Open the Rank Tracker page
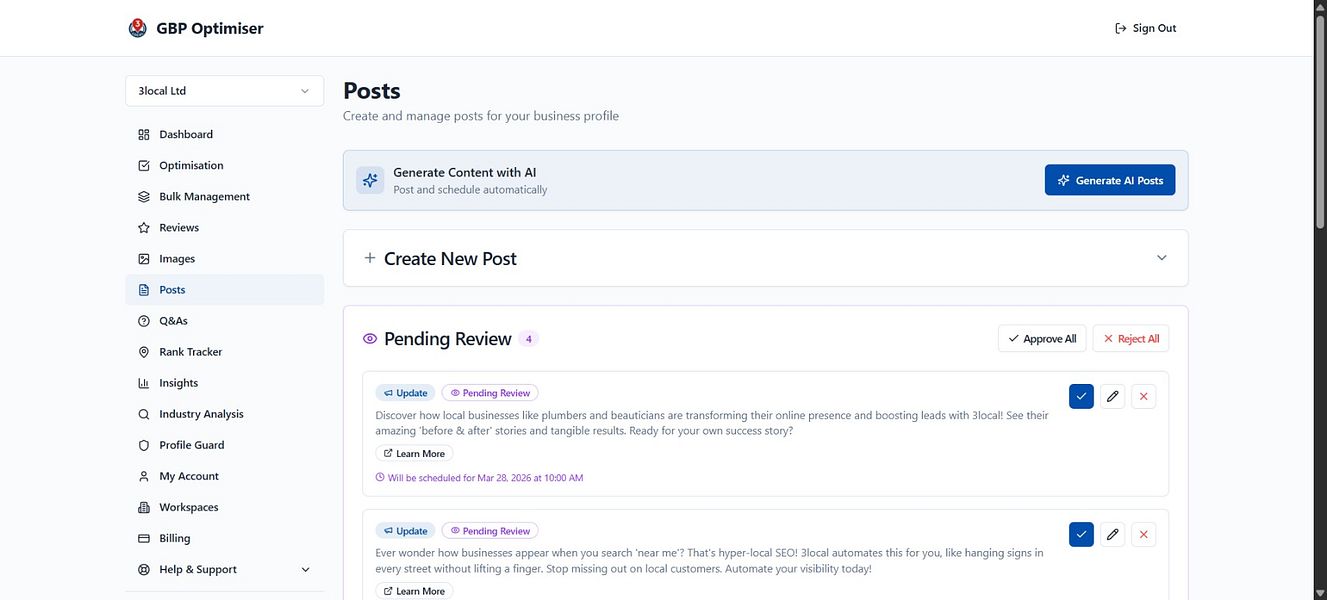Image resolution: width=1327 pixels, height=600 pixels. click(224, 351)
